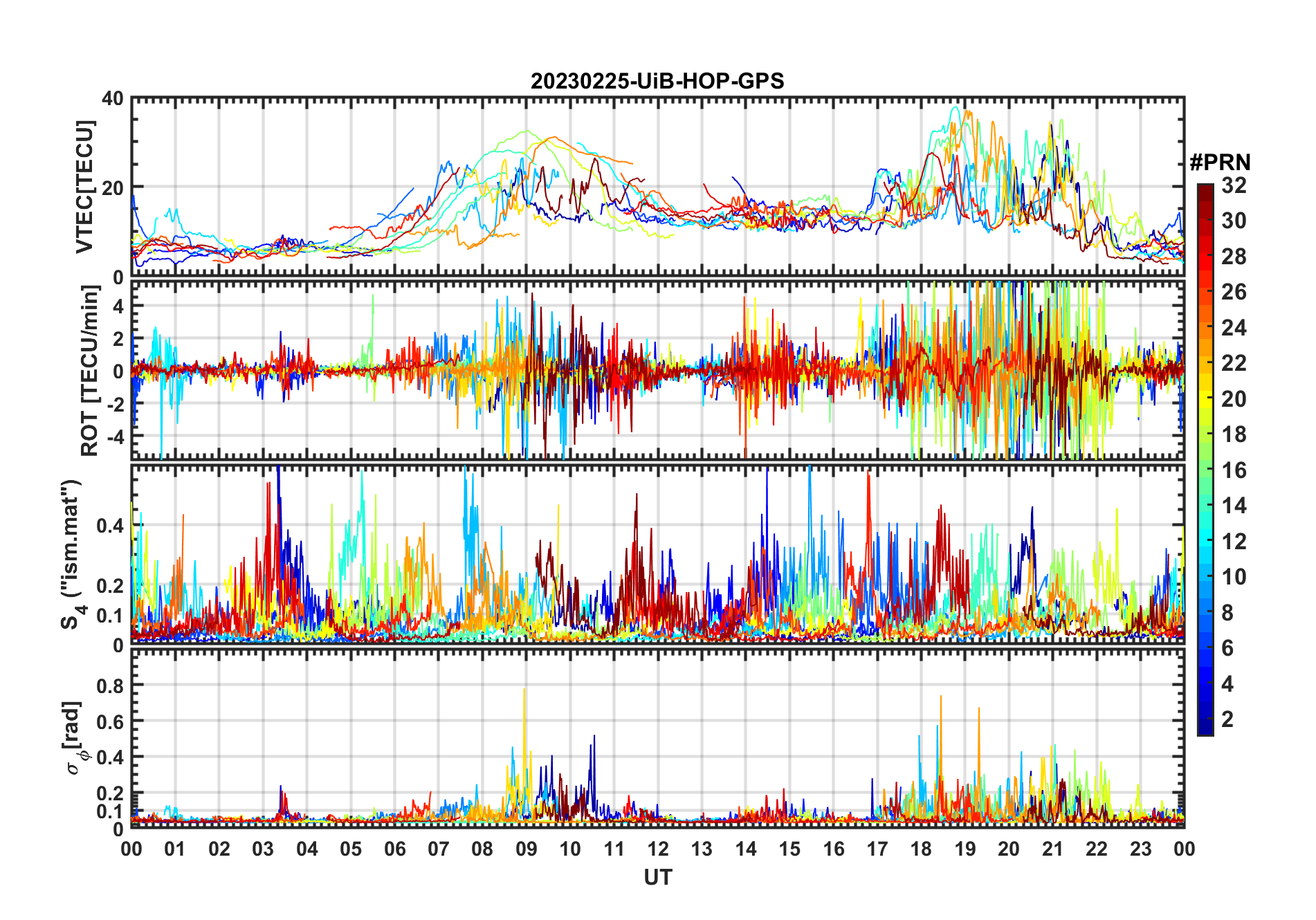Click S4 y-axis tick label 0.4

110,526
